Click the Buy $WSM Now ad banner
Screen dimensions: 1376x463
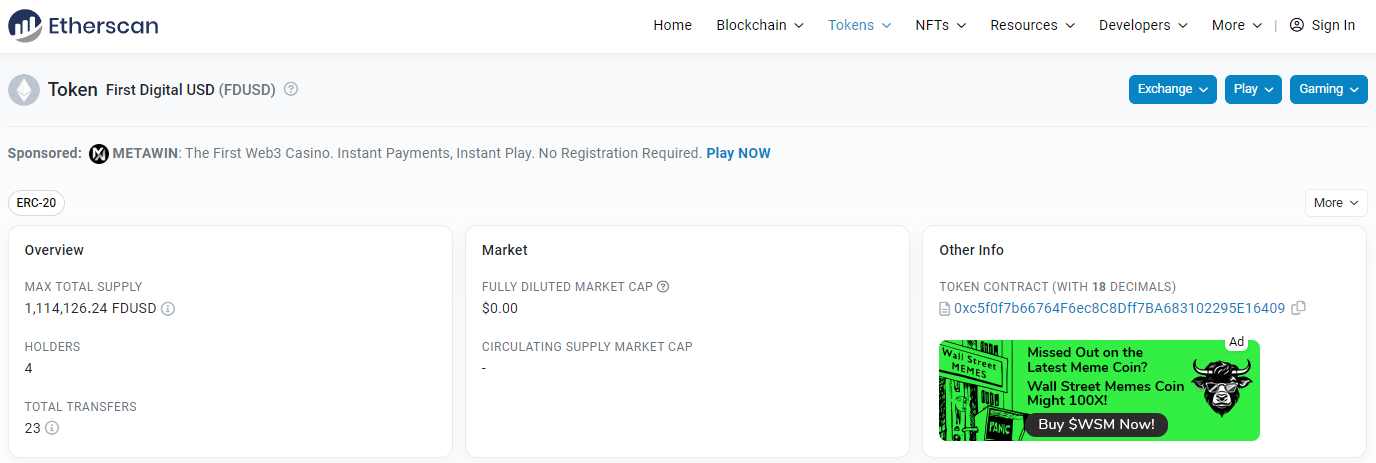1096,425
